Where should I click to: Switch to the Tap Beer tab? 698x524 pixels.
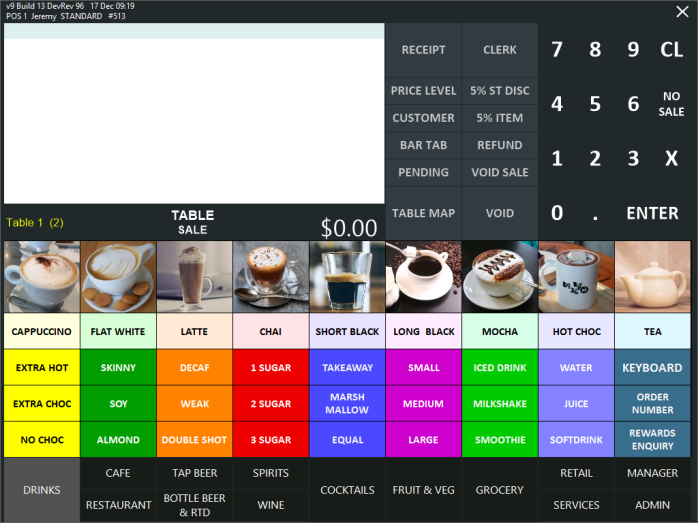194,473
